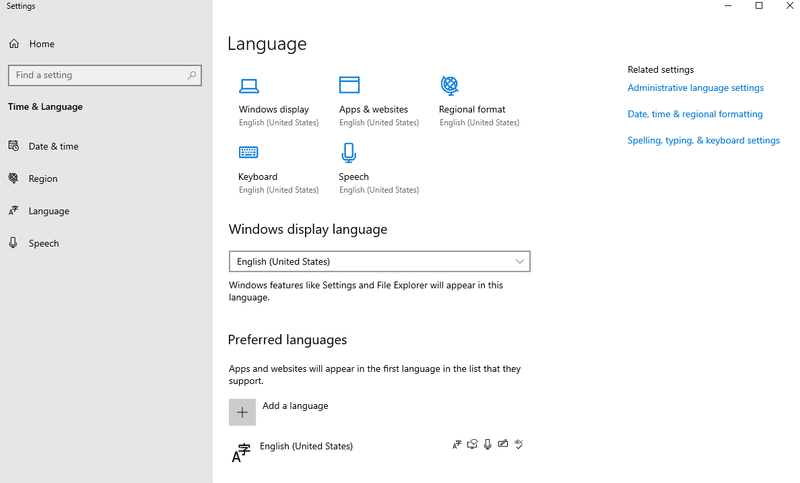Open Region settings page
Screen dimensions: 800x483
coord(43,179)
